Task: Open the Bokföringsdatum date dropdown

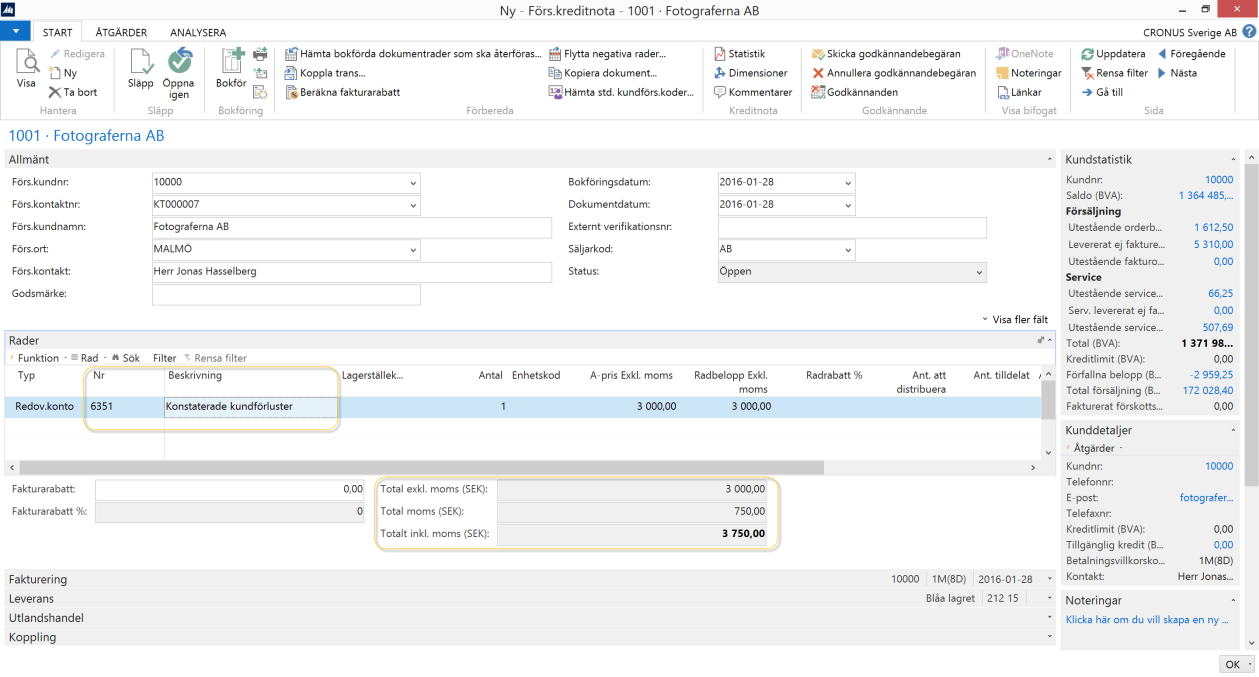Action: coord(848,183)
